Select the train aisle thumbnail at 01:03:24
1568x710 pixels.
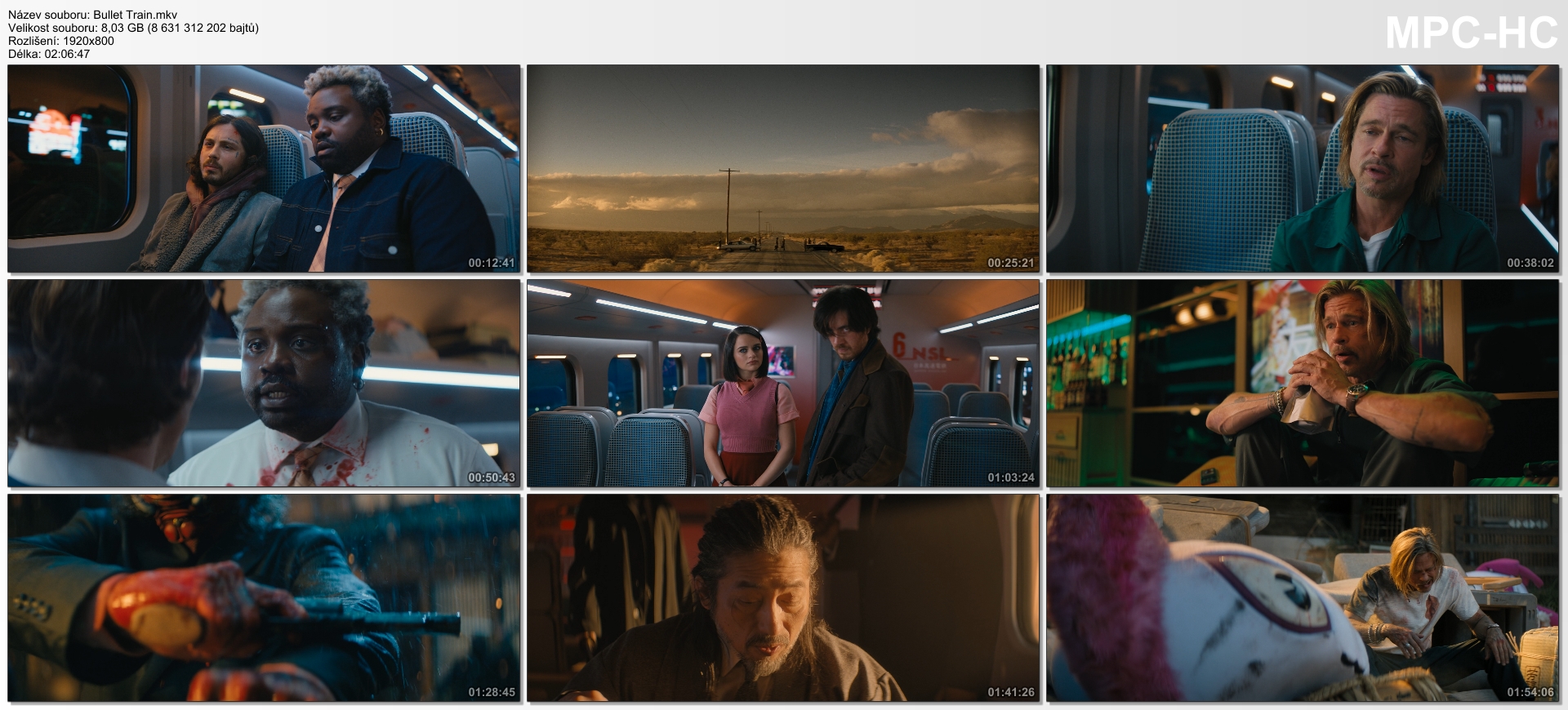coord(783,383)
